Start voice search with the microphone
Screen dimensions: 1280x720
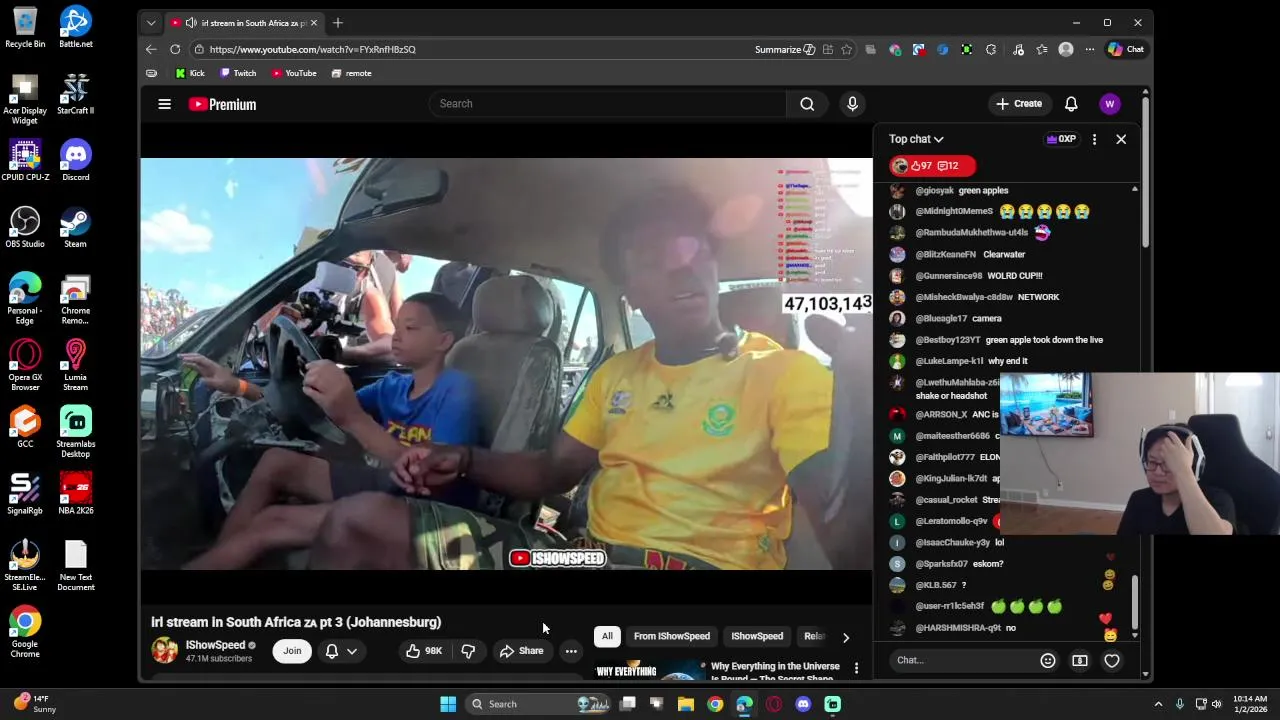852,104
